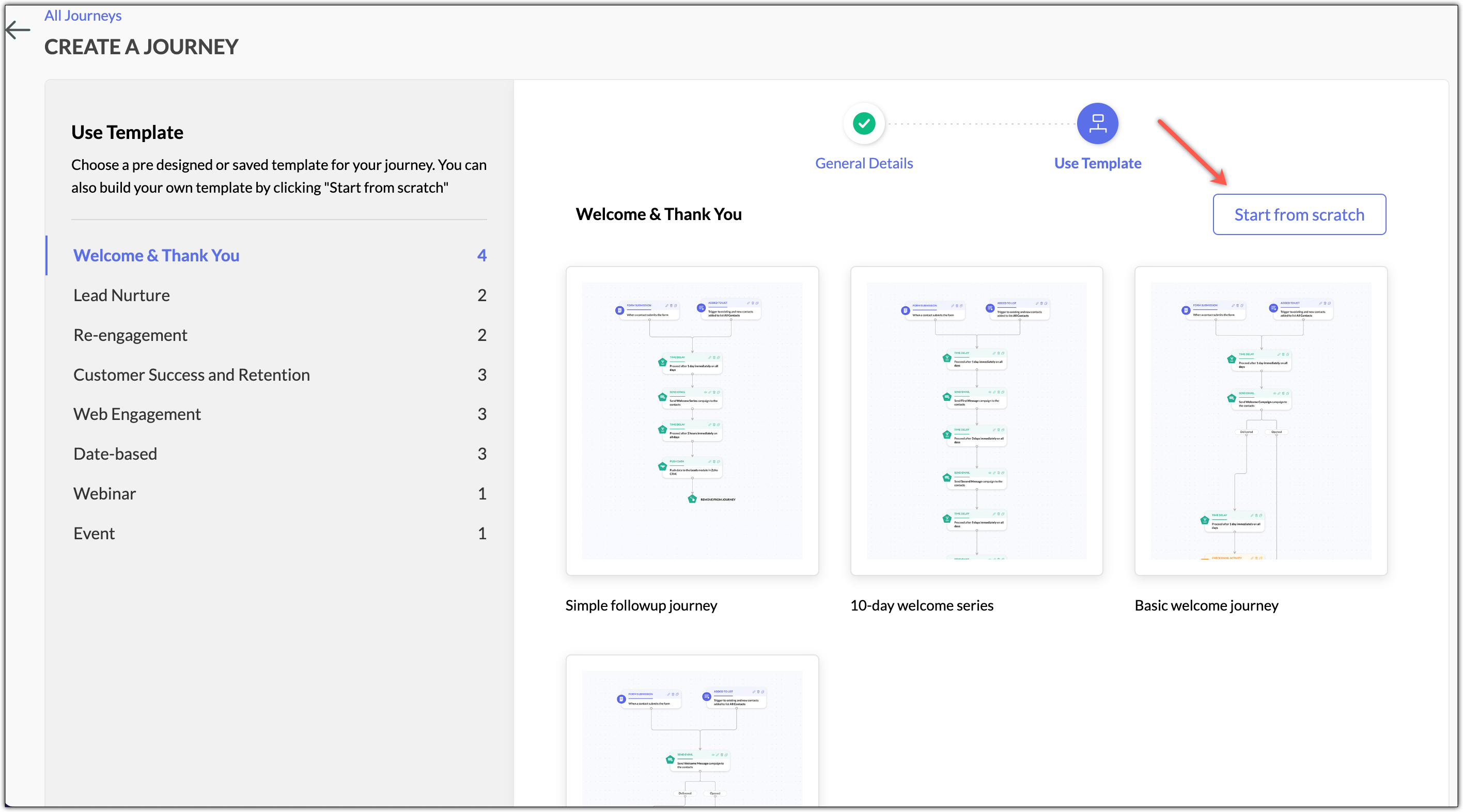Click the Use Template step label
Viewport: 1463px width, 812px height.
1097,164
